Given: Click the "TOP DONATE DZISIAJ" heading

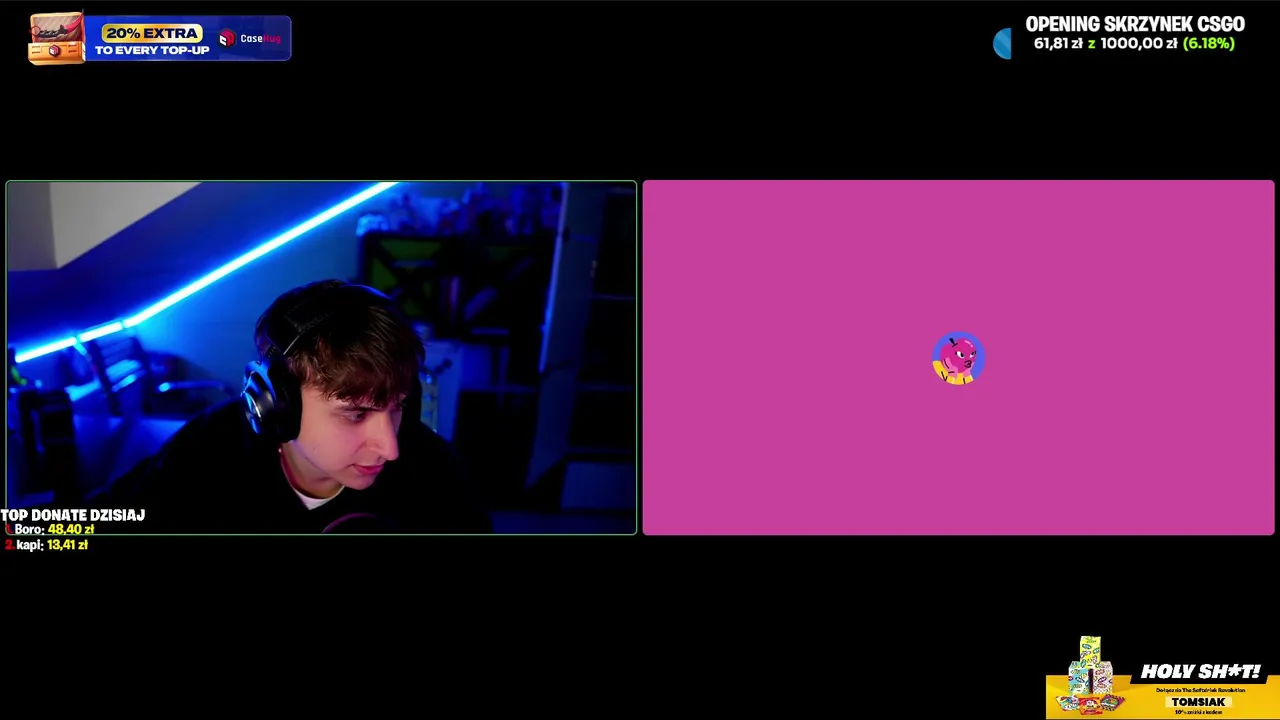Looking at the screenshot, I should click(x=73, y=515).
